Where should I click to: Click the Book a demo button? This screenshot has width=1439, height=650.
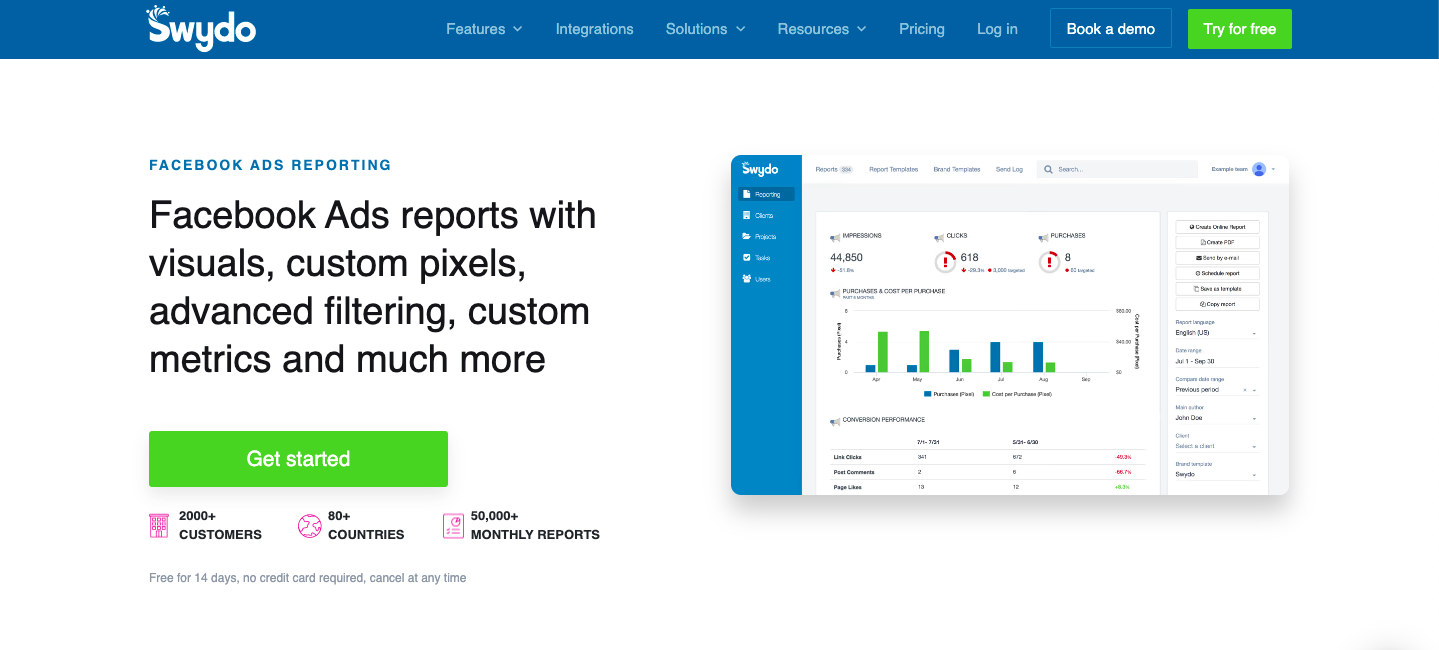coord(1111,29)
